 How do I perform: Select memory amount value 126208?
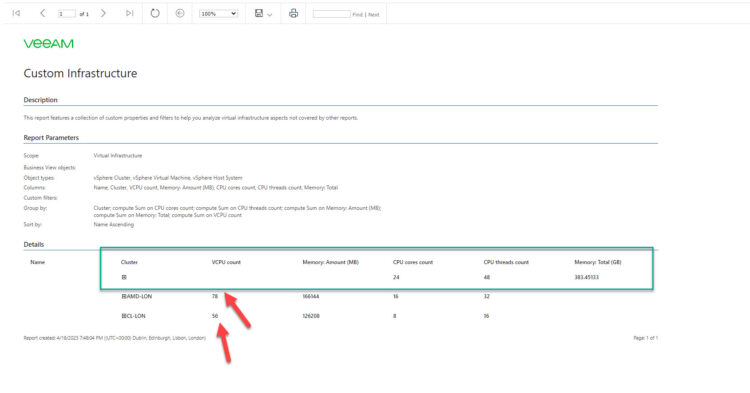tap(311, 316)
